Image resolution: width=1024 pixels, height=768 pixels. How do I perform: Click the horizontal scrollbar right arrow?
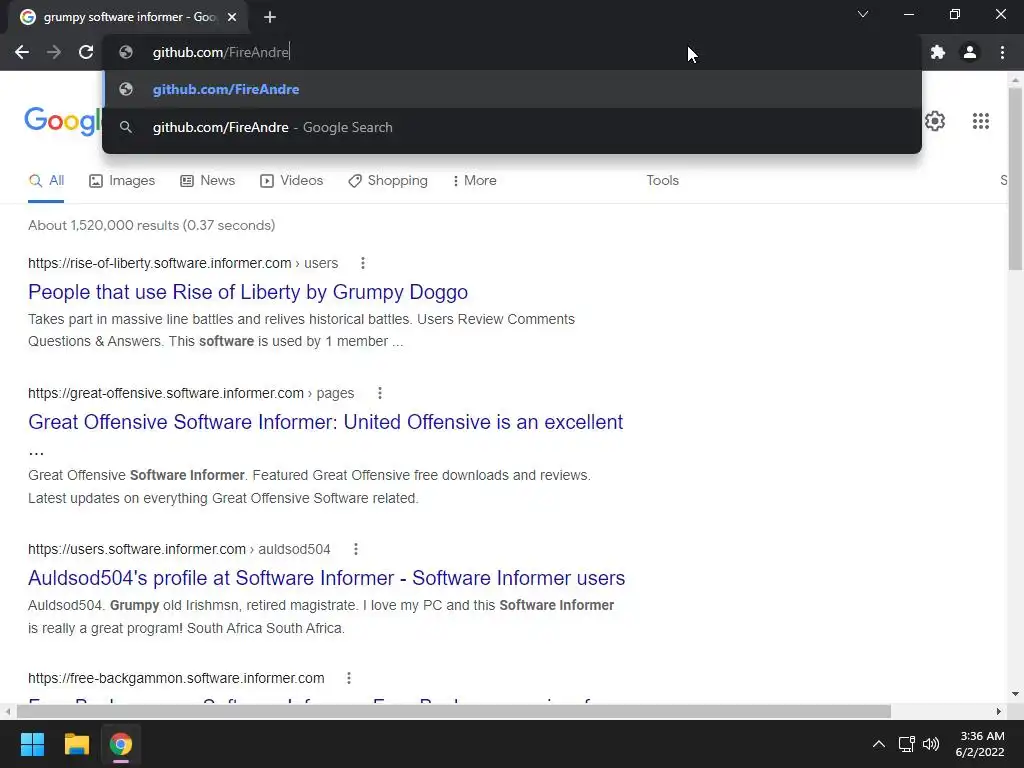999,711
